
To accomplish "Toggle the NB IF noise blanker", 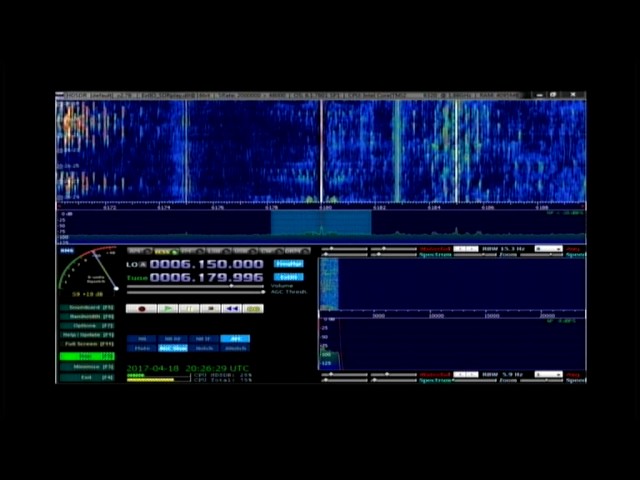I will tap(204, 339).
